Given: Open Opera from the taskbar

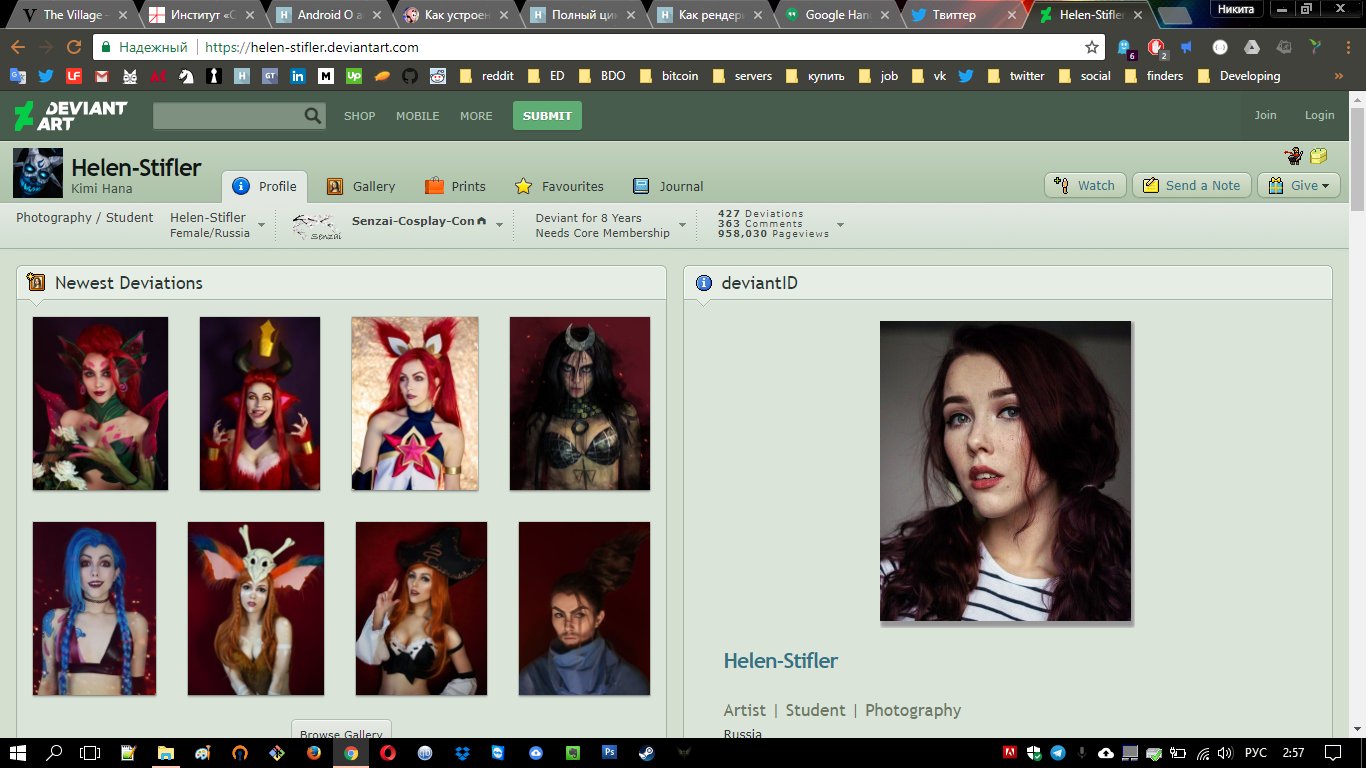Looking at the screenshot, I should pyautogui.click(x=387, y=752).
